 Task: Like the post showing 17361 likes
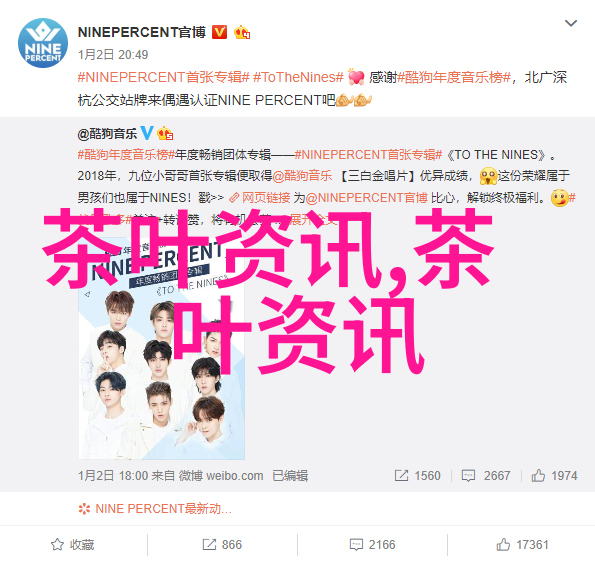[523, 545]
